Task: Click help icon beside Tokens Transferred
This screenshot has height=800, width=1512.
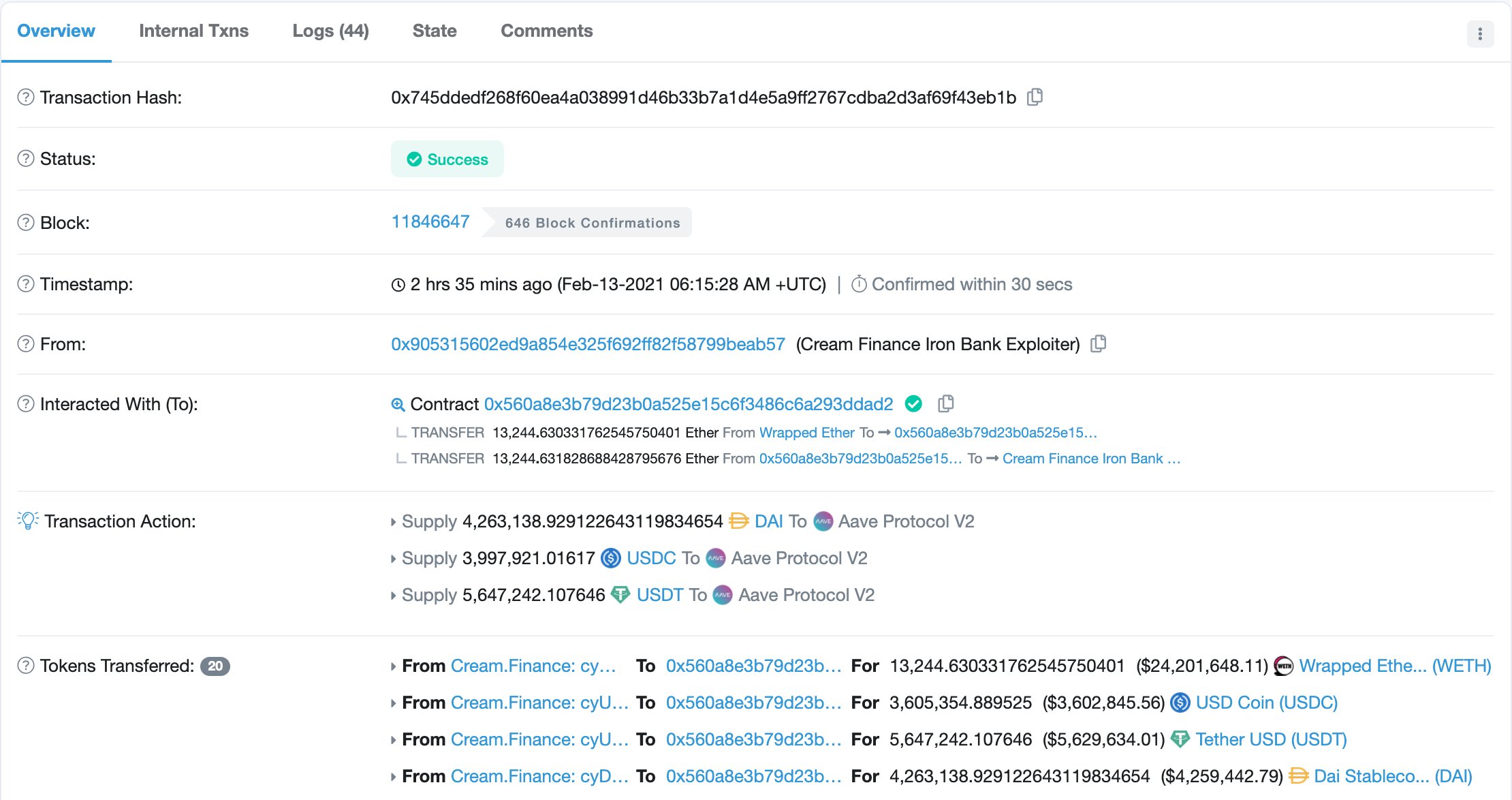Action: point(26,666)
